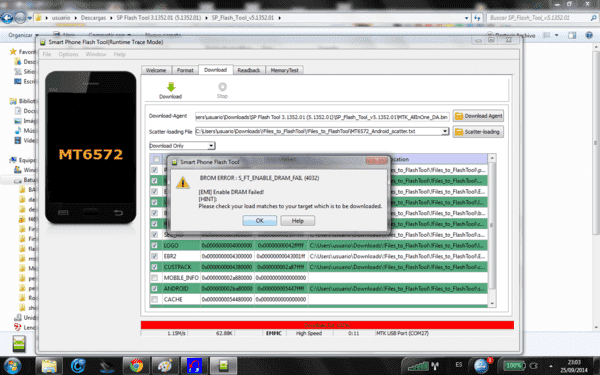
Task: Confirm the BROM error with OK
Action: [259, 221]
